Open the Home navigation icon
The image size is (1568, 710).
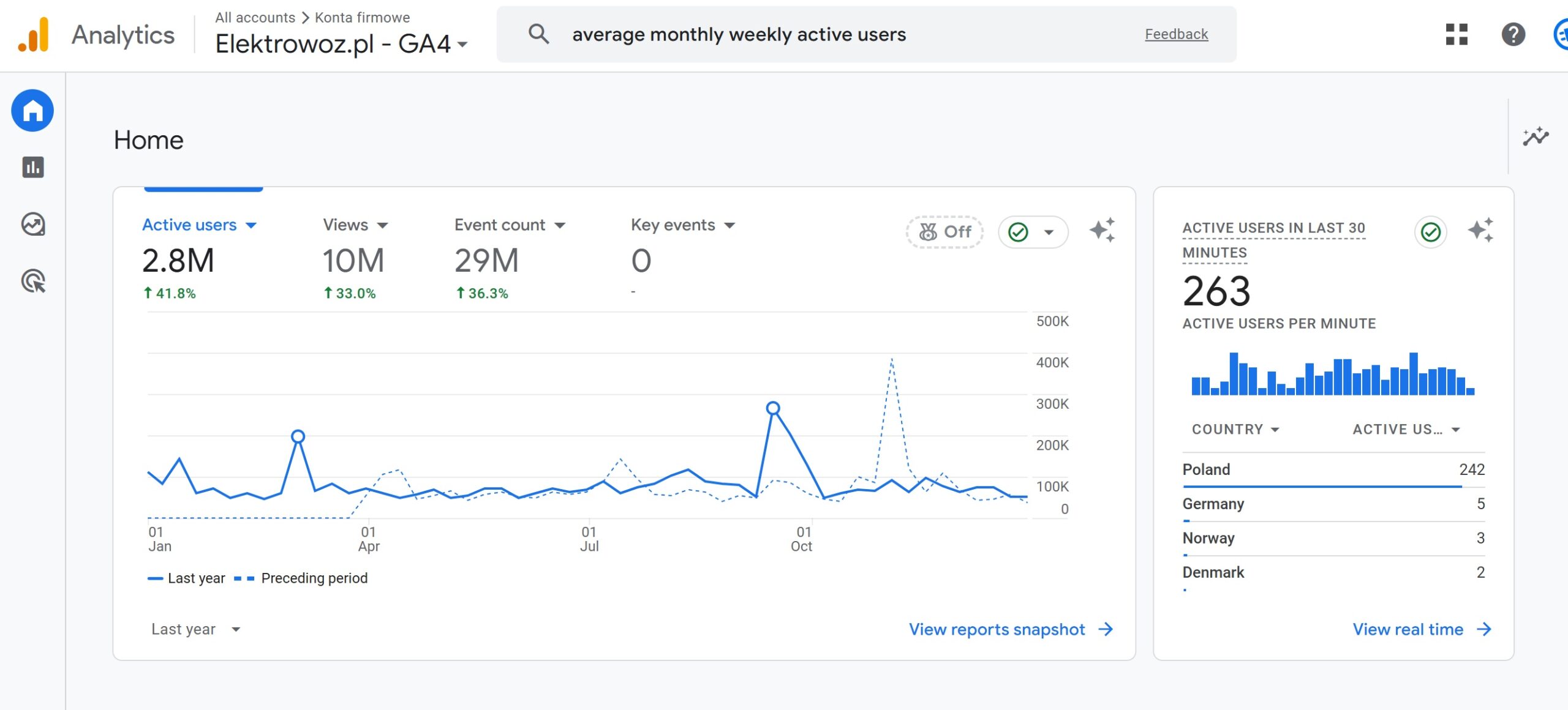point(32,111)
